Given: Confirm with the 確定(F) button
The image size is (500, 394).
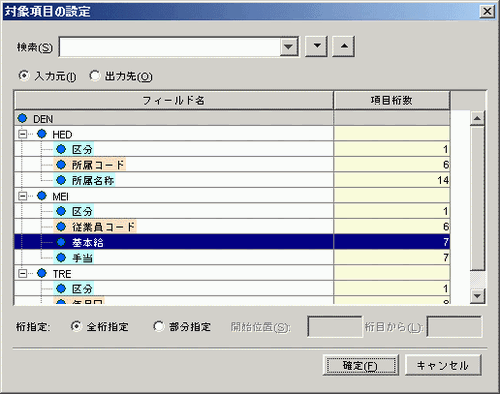Looking at the screenshot, I should (361, 365).
